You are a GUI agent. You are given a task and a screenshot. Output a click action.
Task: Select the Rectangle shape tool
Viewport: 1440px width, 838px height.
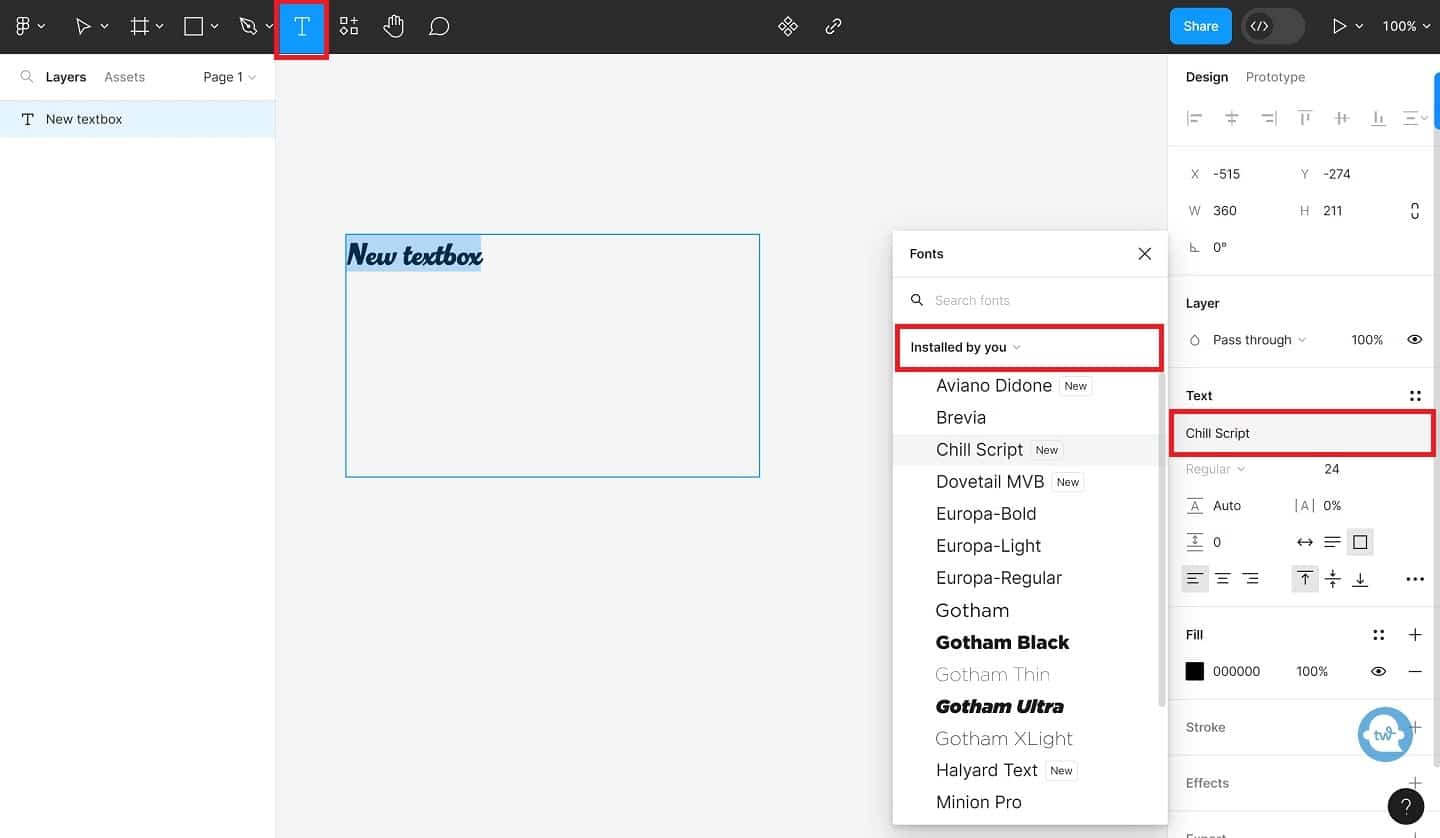tap(193, 26)
